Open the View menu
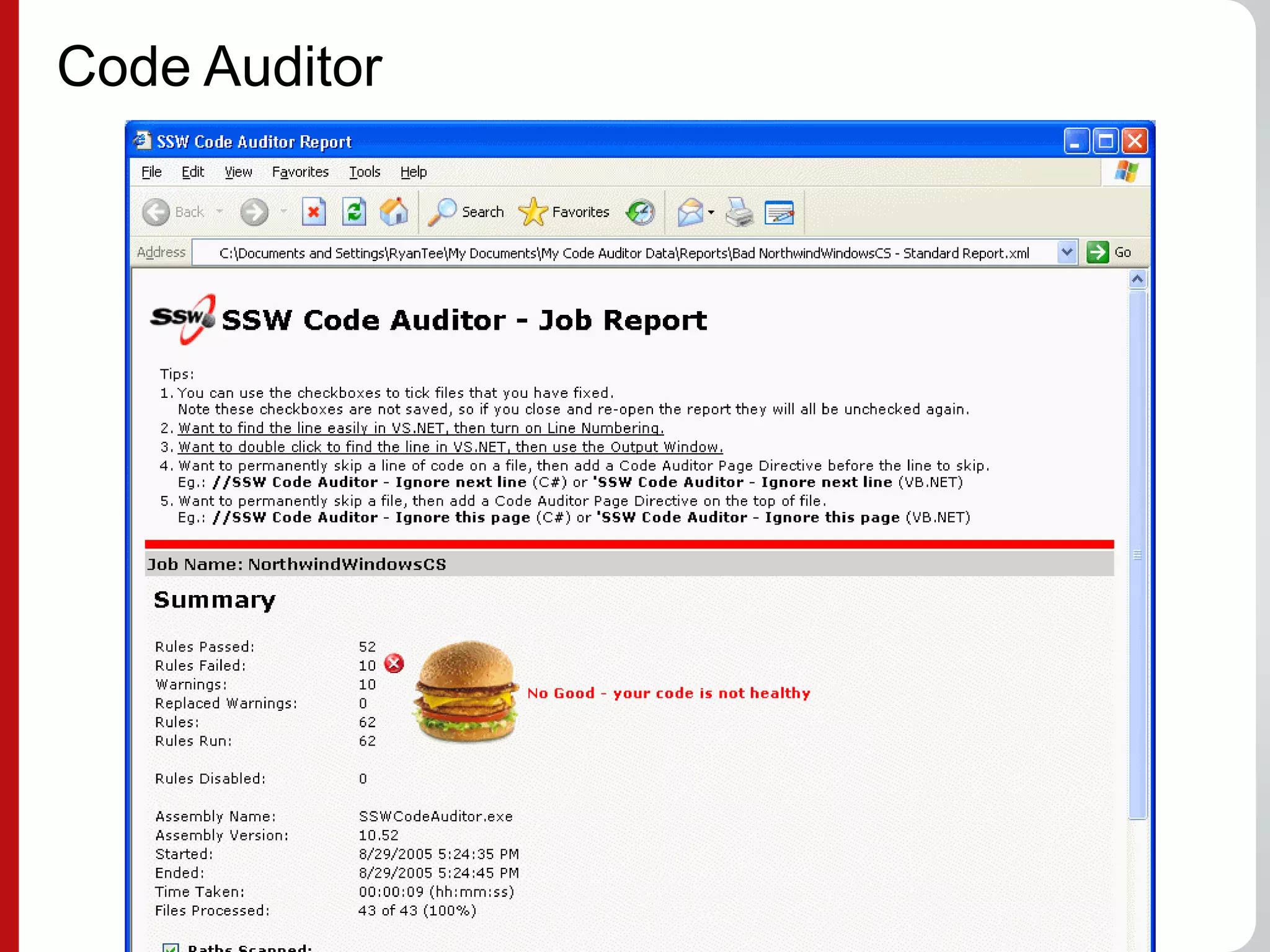 tap(238, 172)
